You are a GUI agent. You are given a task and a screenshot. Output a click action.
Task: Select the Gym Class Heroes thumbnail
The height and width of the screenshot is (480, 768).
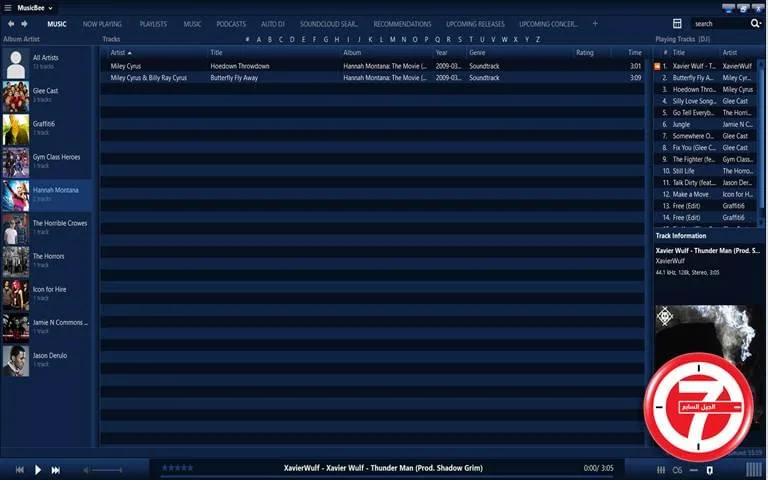(x=16, y=163)
